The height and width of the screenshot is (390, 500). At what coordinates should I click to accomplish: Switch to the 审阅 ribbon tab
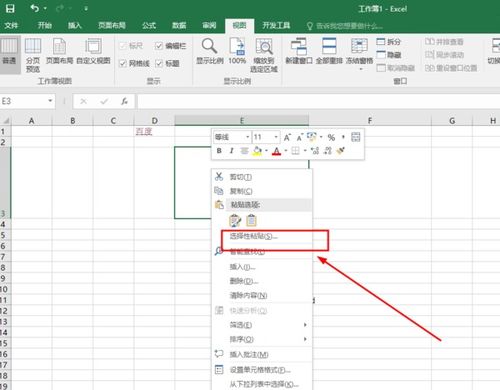tap(209, 25)
